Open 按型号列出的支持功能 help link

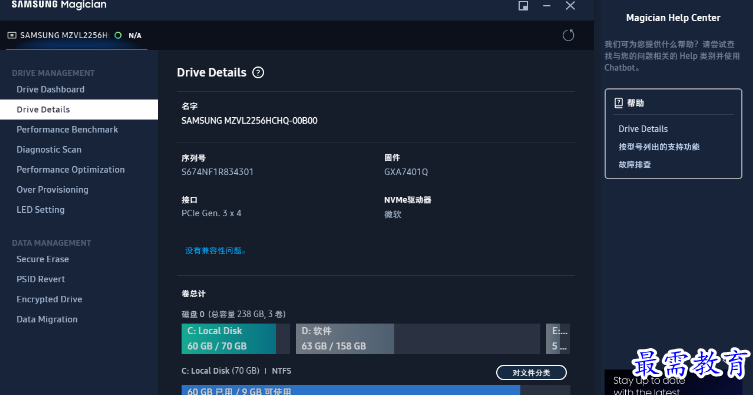pyautogui.click(x=659, y=147)
